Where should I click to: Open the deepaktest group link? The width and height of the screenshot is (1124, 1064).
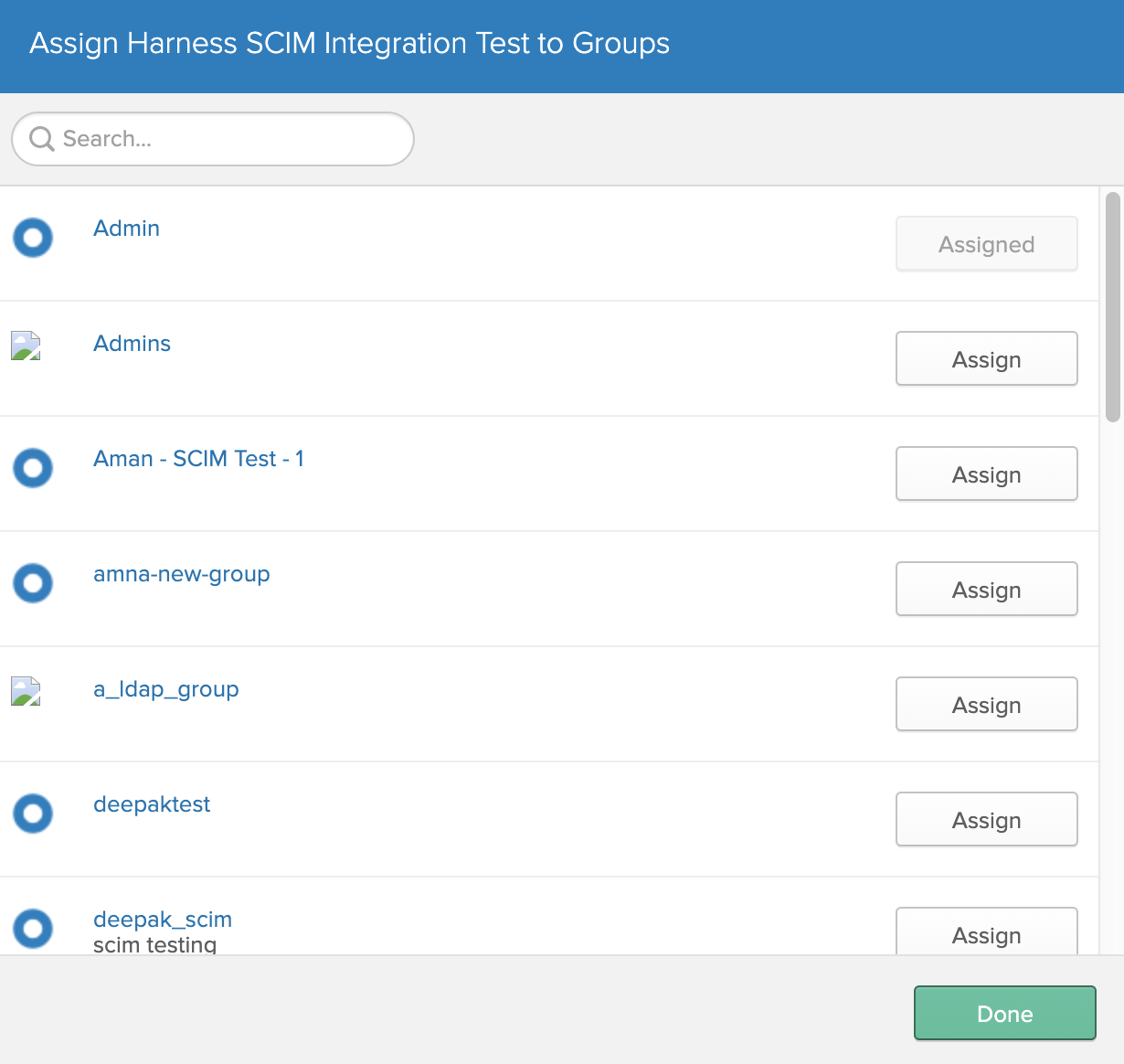pyautogui.click(x=152, y=804)
